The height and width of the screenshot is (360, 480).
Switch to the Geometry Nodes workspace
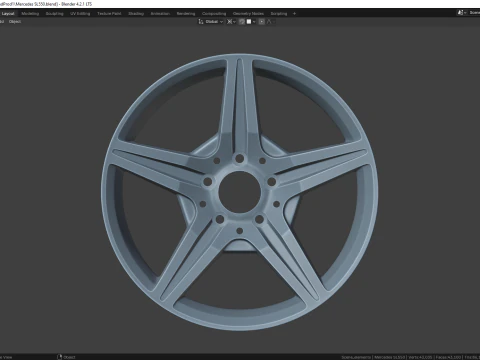tap(248, 14)
